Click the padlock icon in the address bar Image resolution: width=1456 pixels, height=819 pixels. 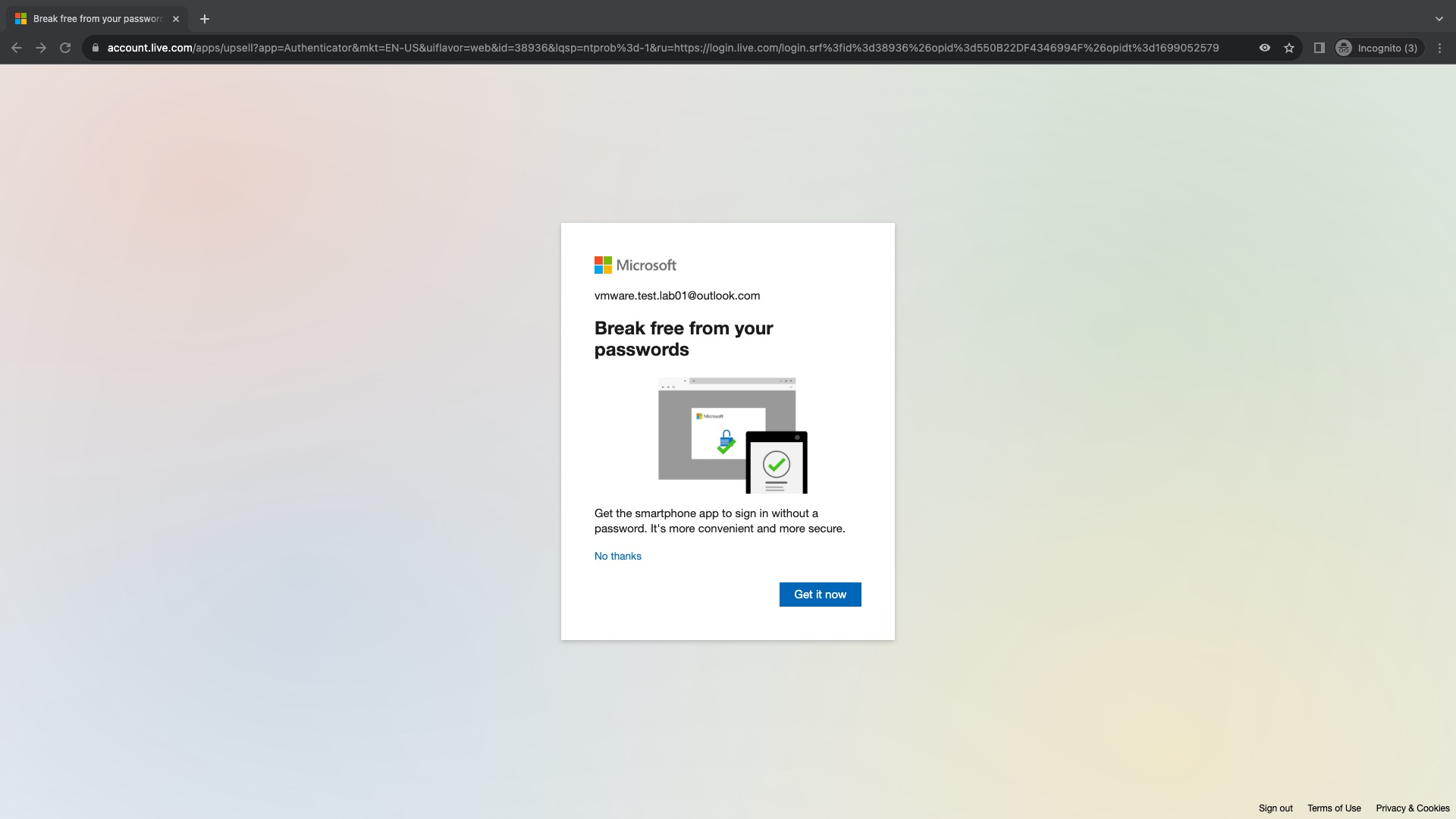94,47
